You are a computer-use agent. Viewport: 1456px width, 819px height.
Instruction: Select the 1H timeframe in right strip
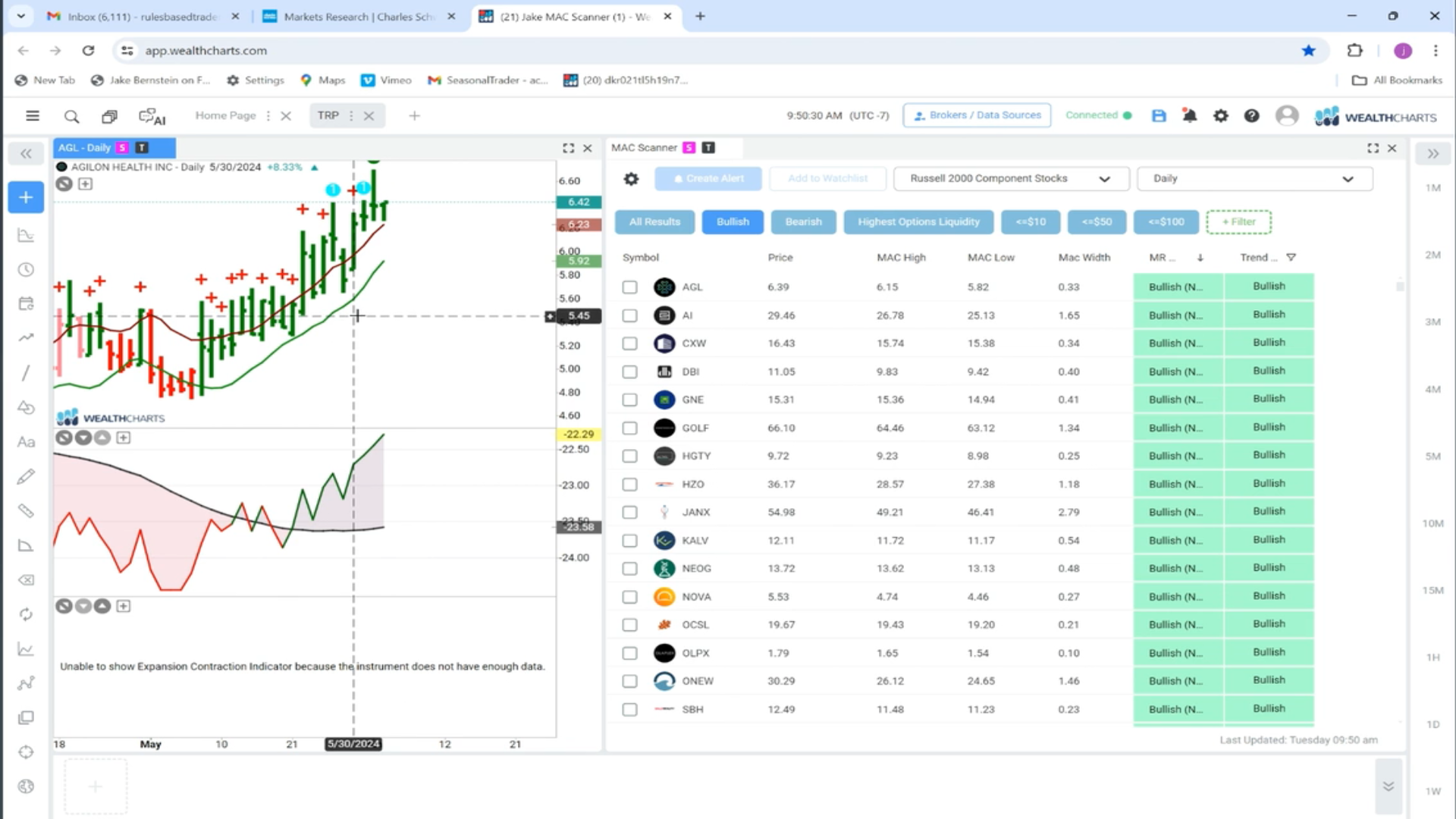pos(1432,657)
